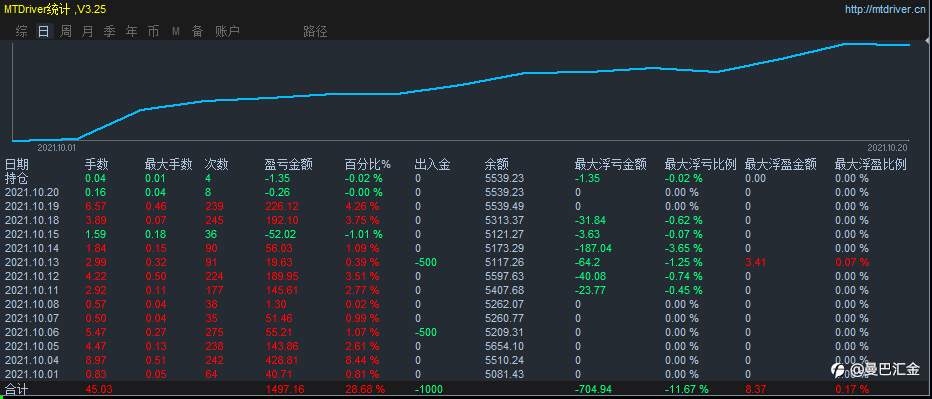Click the 最大浮亏金额 column header
This screenshot has height=399, width=932.
(610, 165)
